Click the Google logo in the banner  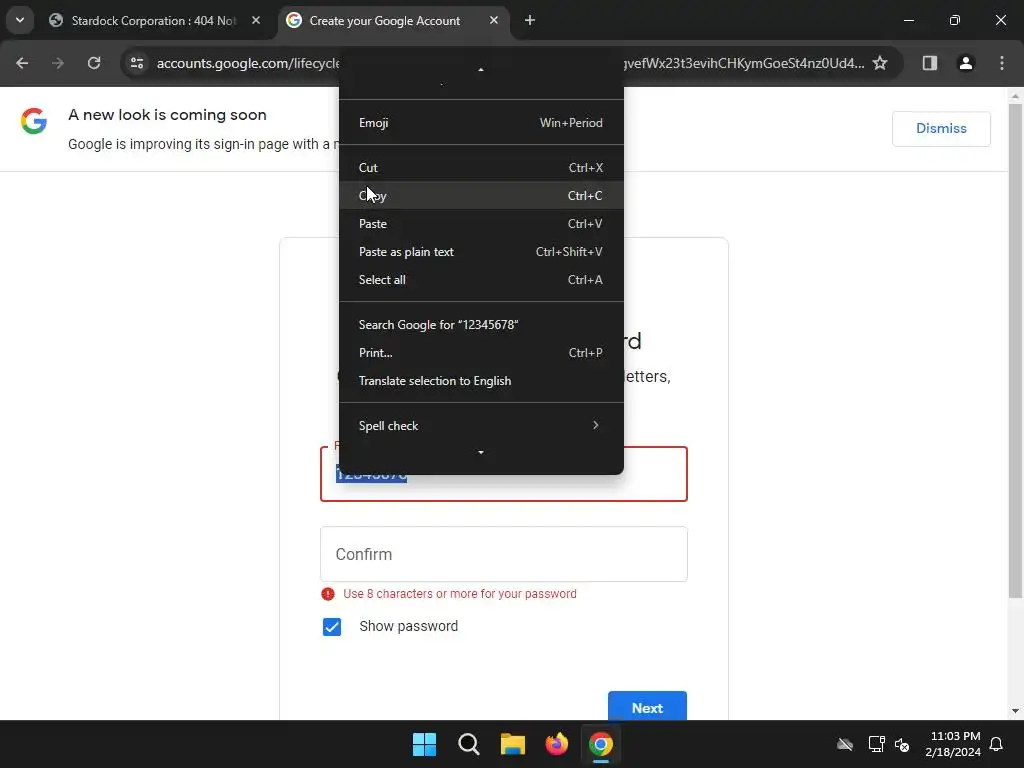coord(33,121)
